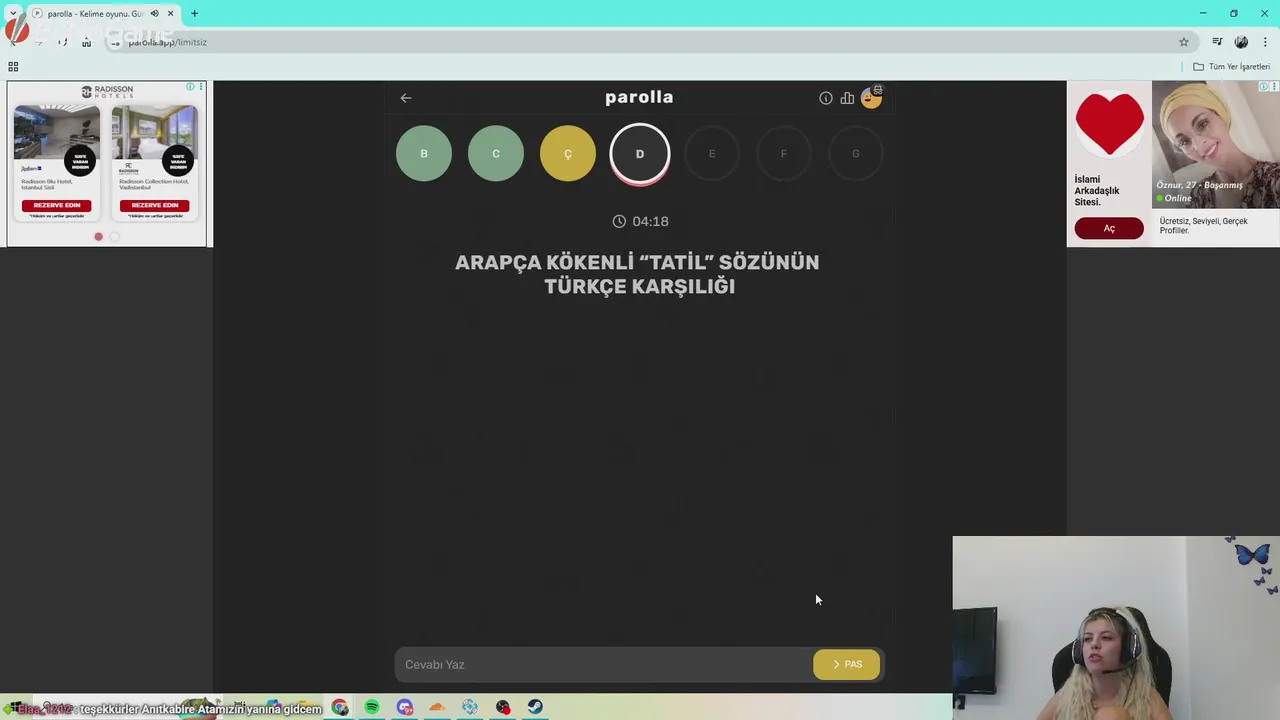Mute the tab via speaker icon
This screenshot has height=720, width=1280.
pyautogui.click(x=154, y=14)
